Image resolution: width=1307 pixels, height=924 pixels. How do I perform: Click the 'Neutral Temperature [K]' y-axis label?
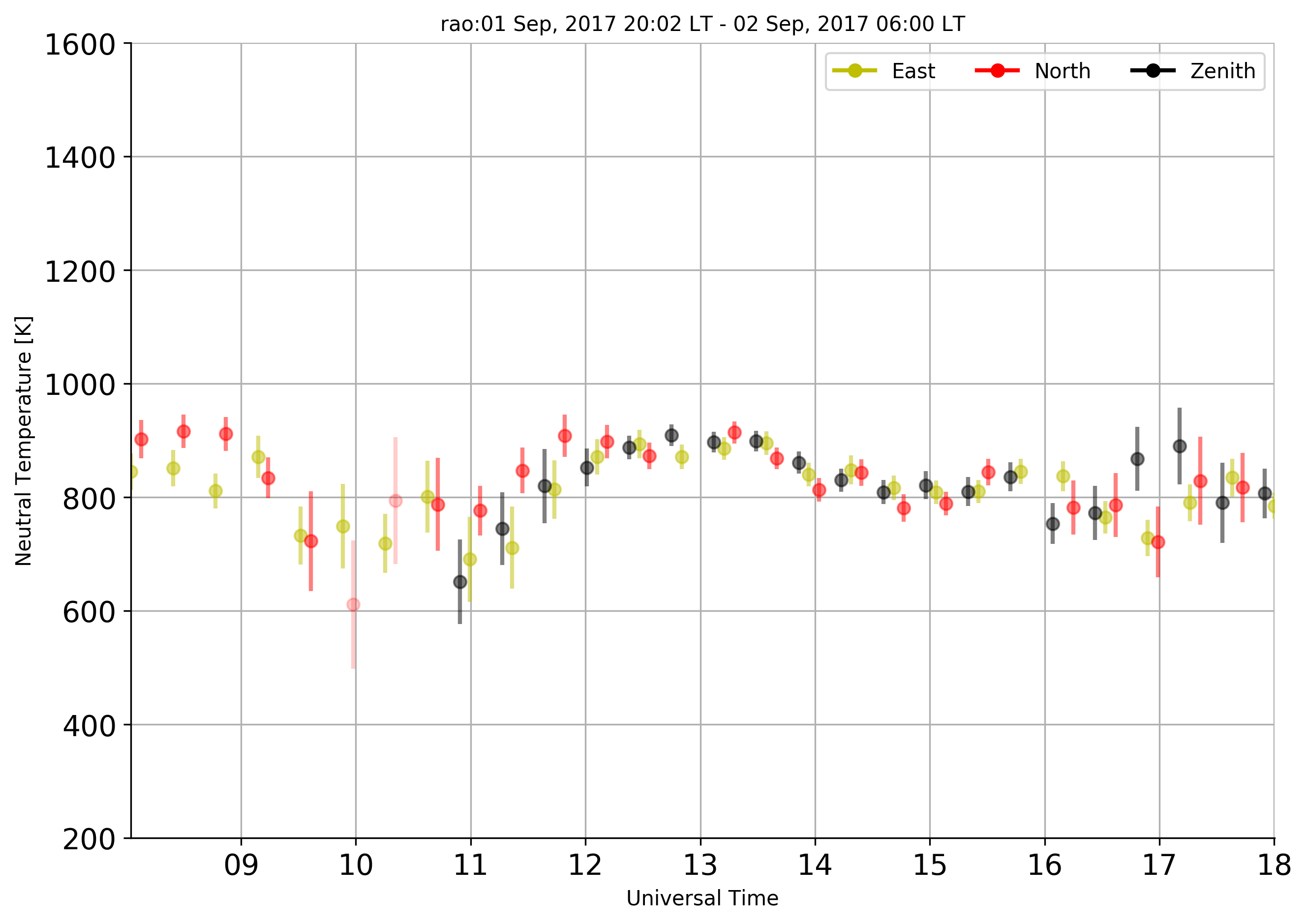coord(24,441)
